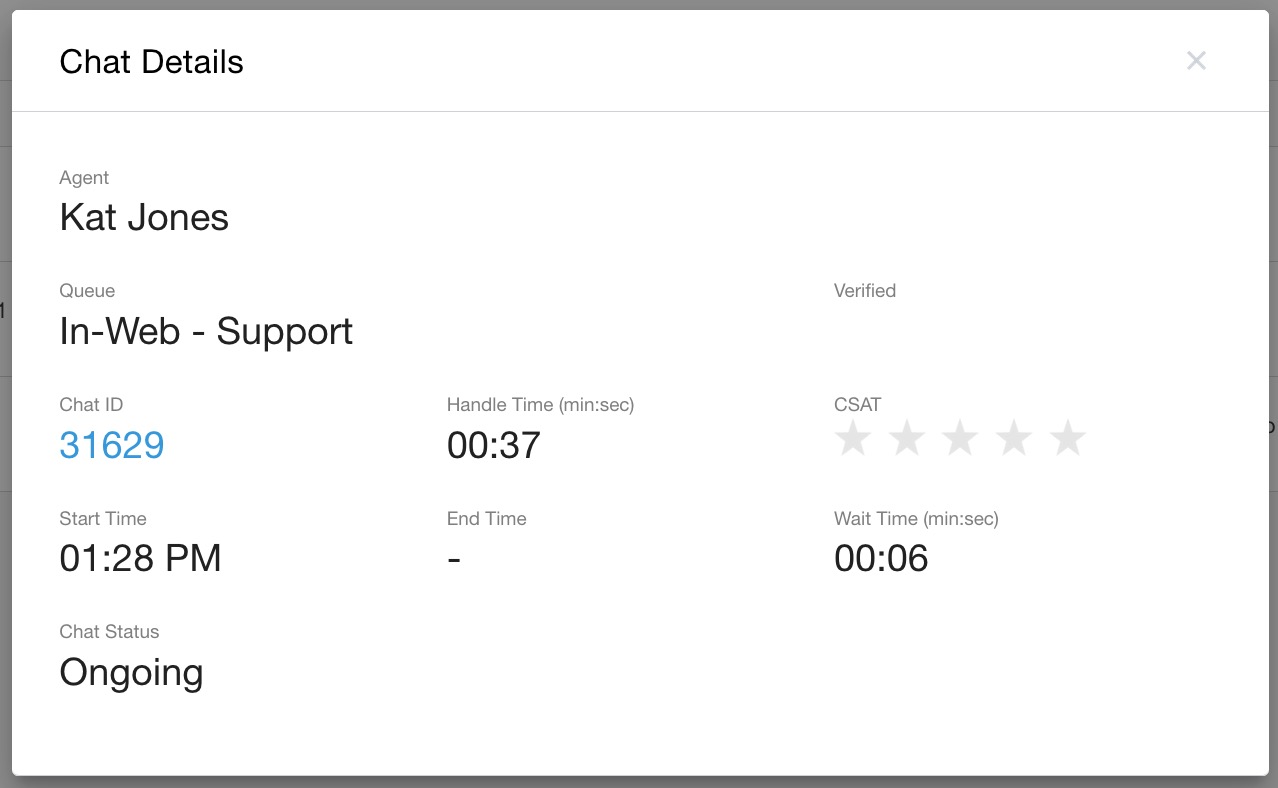Click the End Time dash value
The height and width of the screenshot is (788, 1278).
(454, 558)
